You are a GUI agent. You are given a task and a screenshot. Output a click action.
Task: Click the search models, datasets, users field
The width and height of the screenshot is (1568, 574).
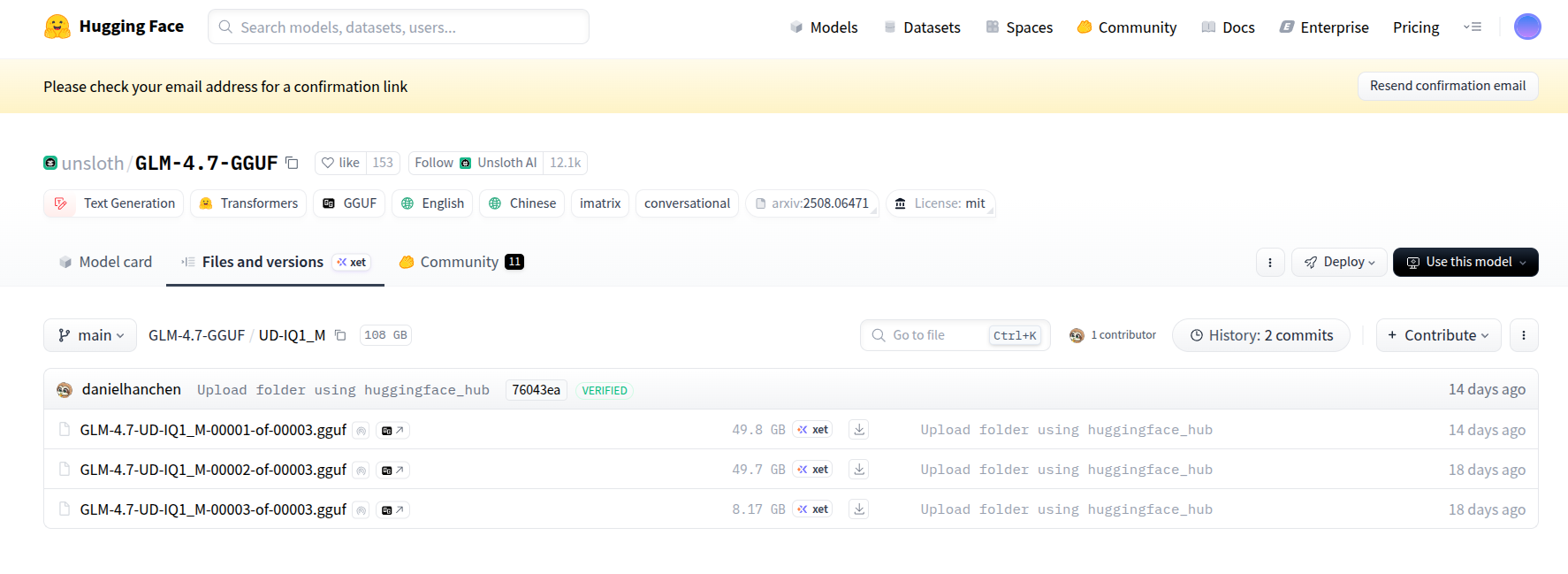pos(399,27)
